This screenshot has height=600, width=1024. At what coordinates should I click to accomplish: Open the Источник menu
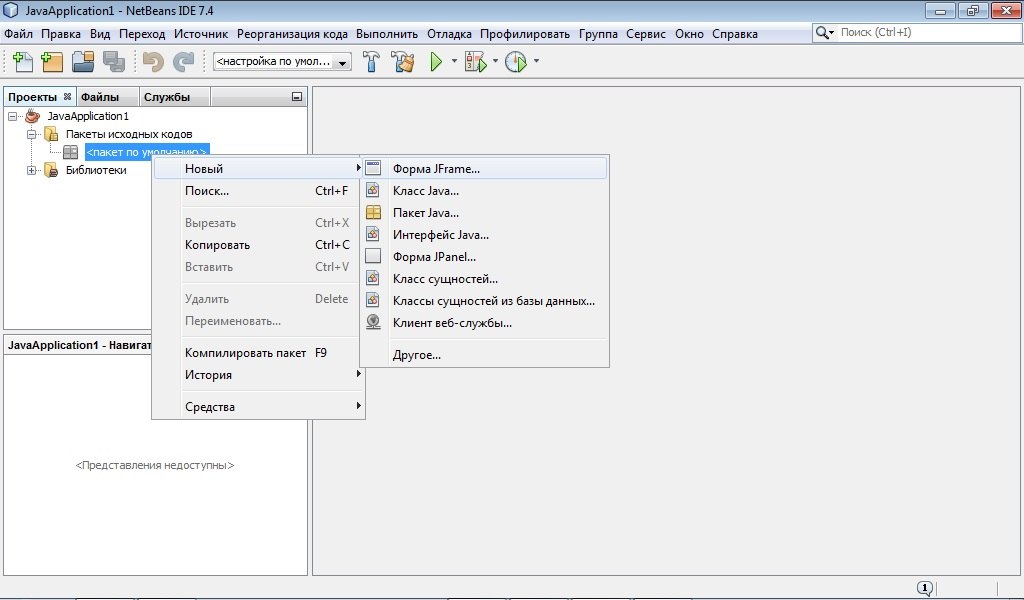pyautogui.click(x=201, y=34)
